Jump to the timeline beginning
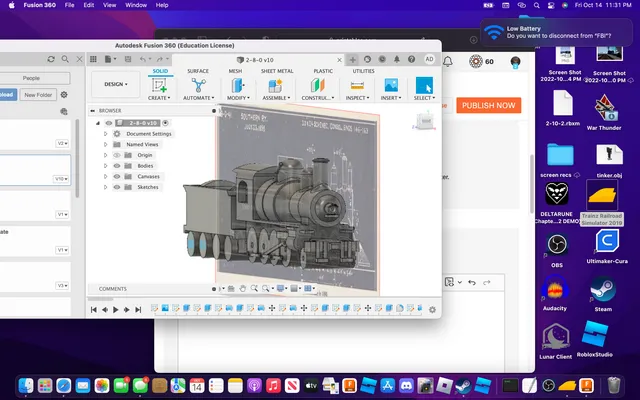The height and width of the screenshot is (400, 640). pos(93,310)
